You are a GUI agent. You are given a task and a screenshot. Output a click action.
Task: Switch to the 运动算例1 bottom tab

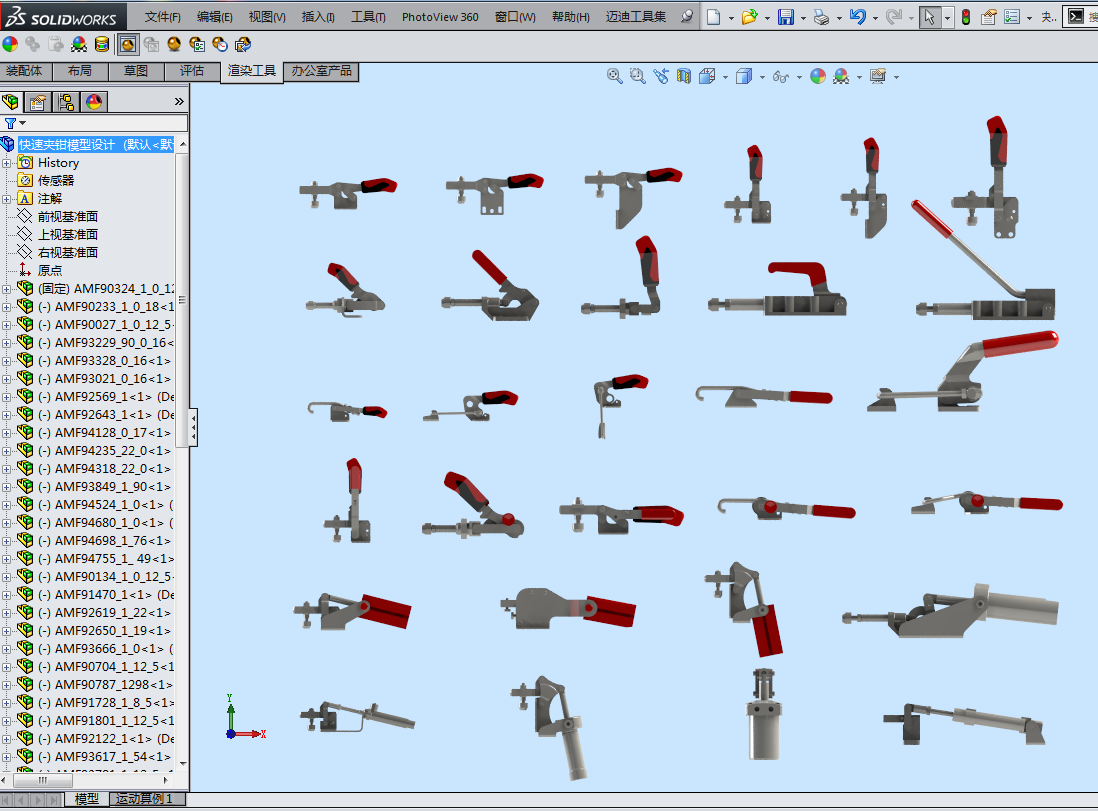coord(145,799)
